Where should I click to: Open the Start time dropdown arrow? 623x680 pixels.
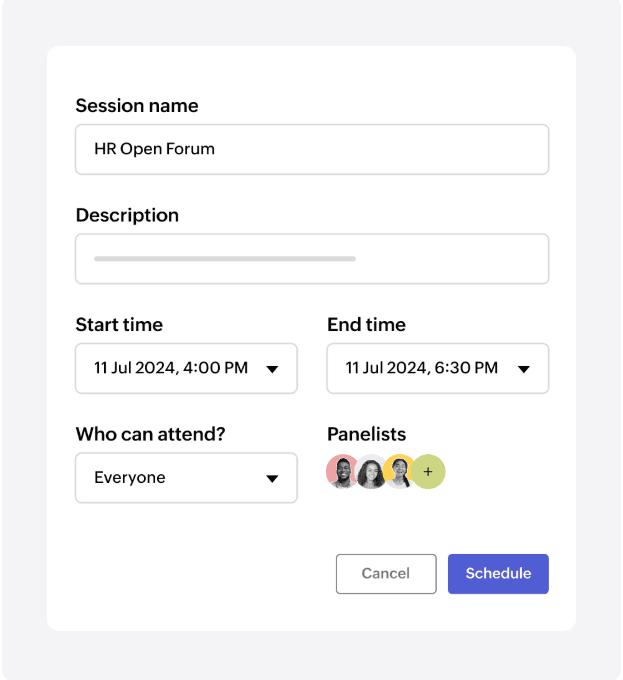tap(272, 369)
